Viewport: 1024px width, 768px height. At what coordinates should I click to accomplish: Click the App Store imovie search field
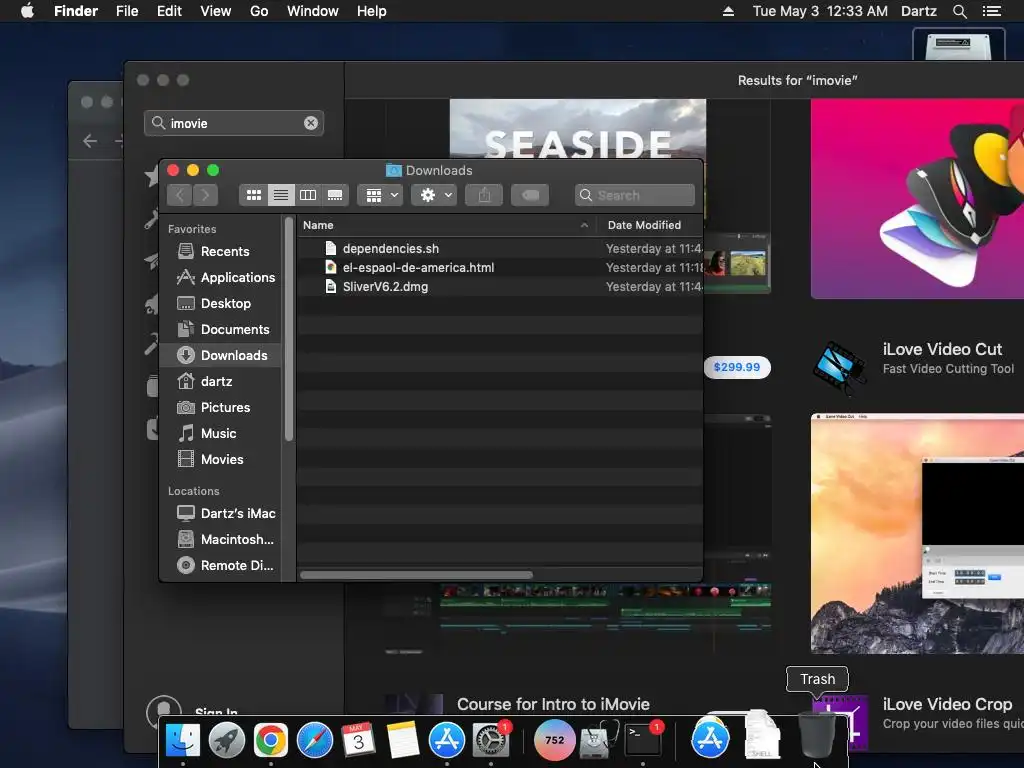point(234,123)
